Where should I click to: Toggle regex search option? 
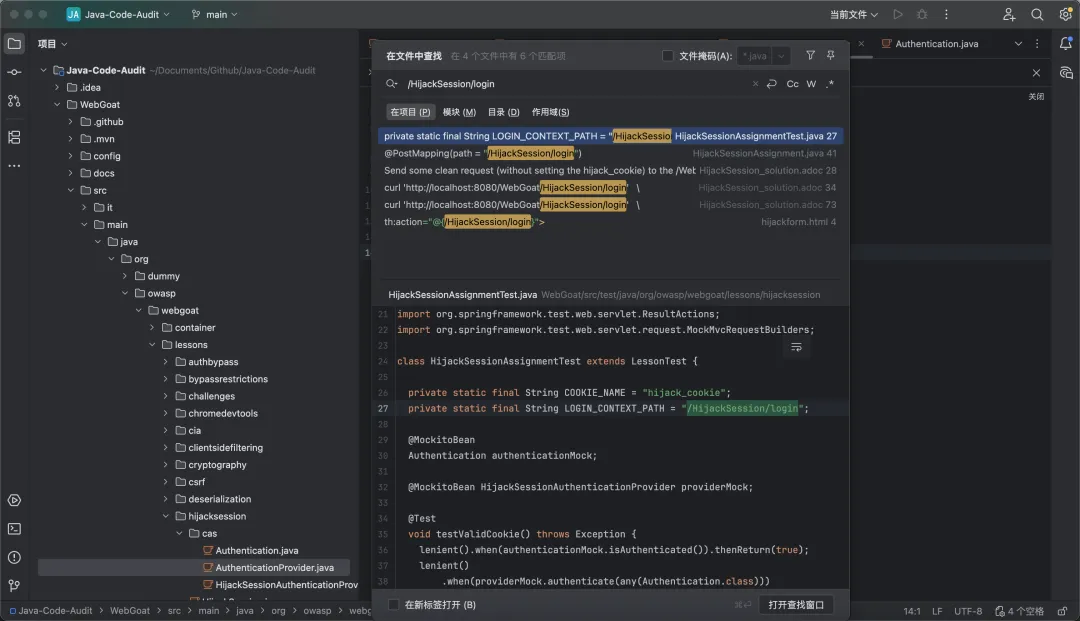[x=830, y=84]
